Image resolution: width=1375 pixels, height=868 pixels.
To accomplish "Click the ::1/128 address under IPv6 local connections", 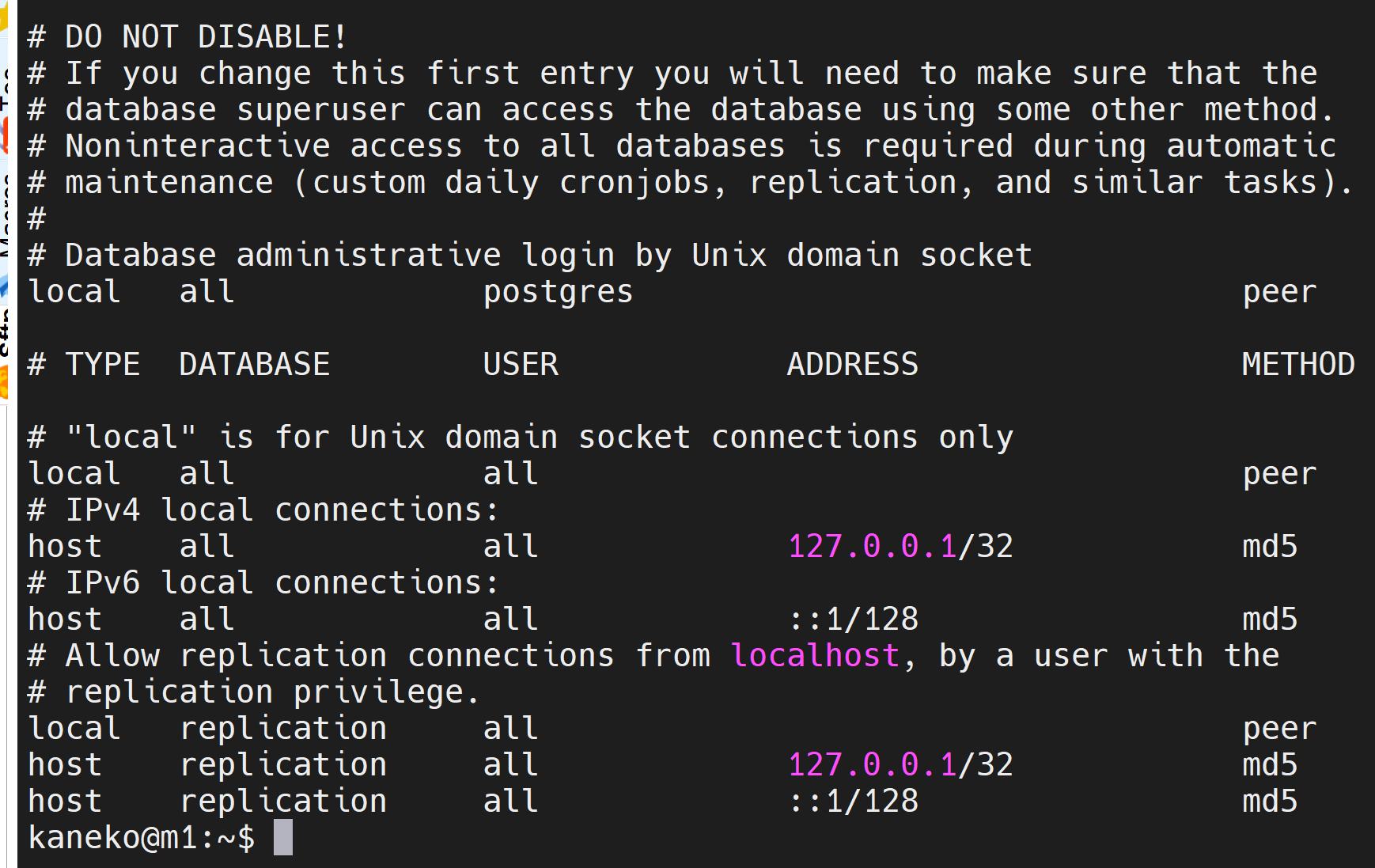I will coord(854,619).
